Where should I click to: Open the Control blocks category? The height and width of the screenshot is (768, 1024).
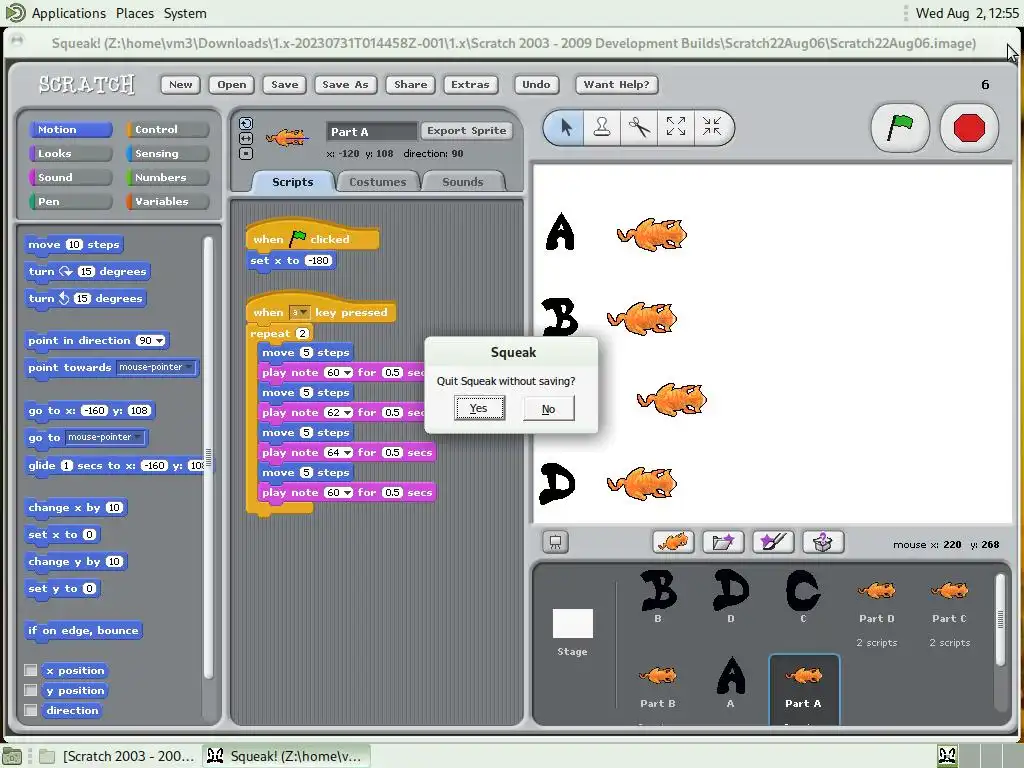click(x=167, y=129)
